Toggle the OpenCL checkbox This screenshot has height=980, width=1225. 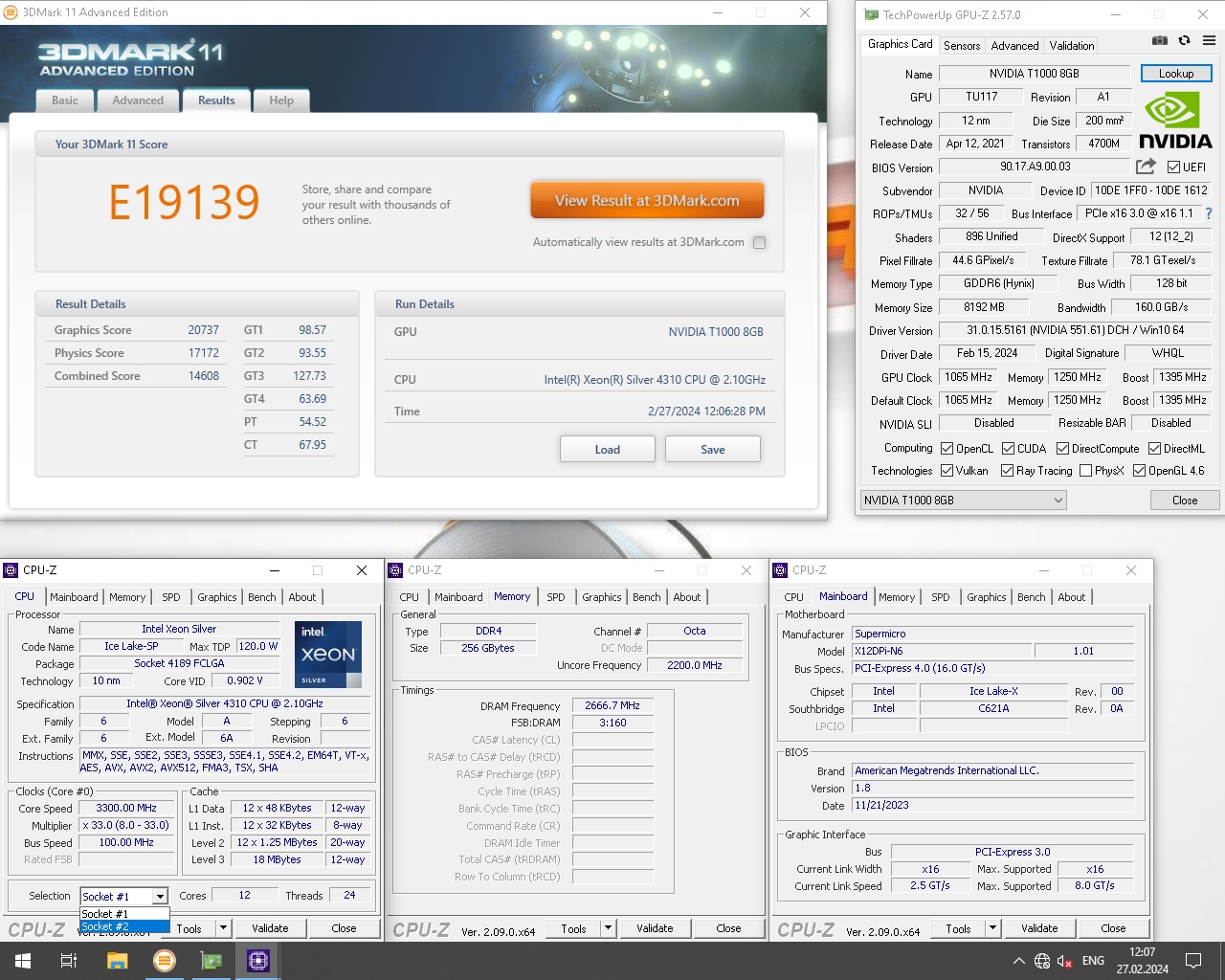(x=947, y=448)
